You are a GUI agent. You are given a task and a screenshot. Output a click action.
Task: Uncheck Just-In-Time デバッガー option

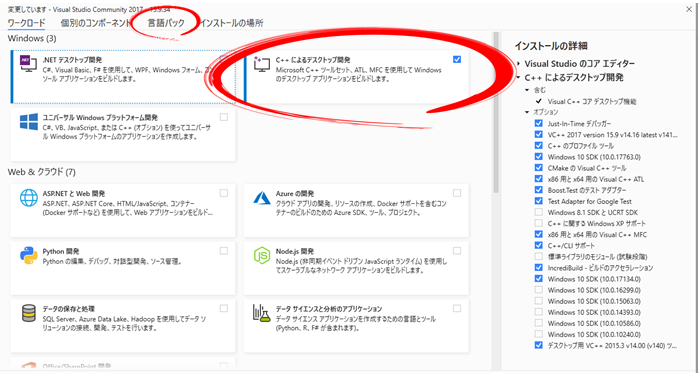[539, 123]
